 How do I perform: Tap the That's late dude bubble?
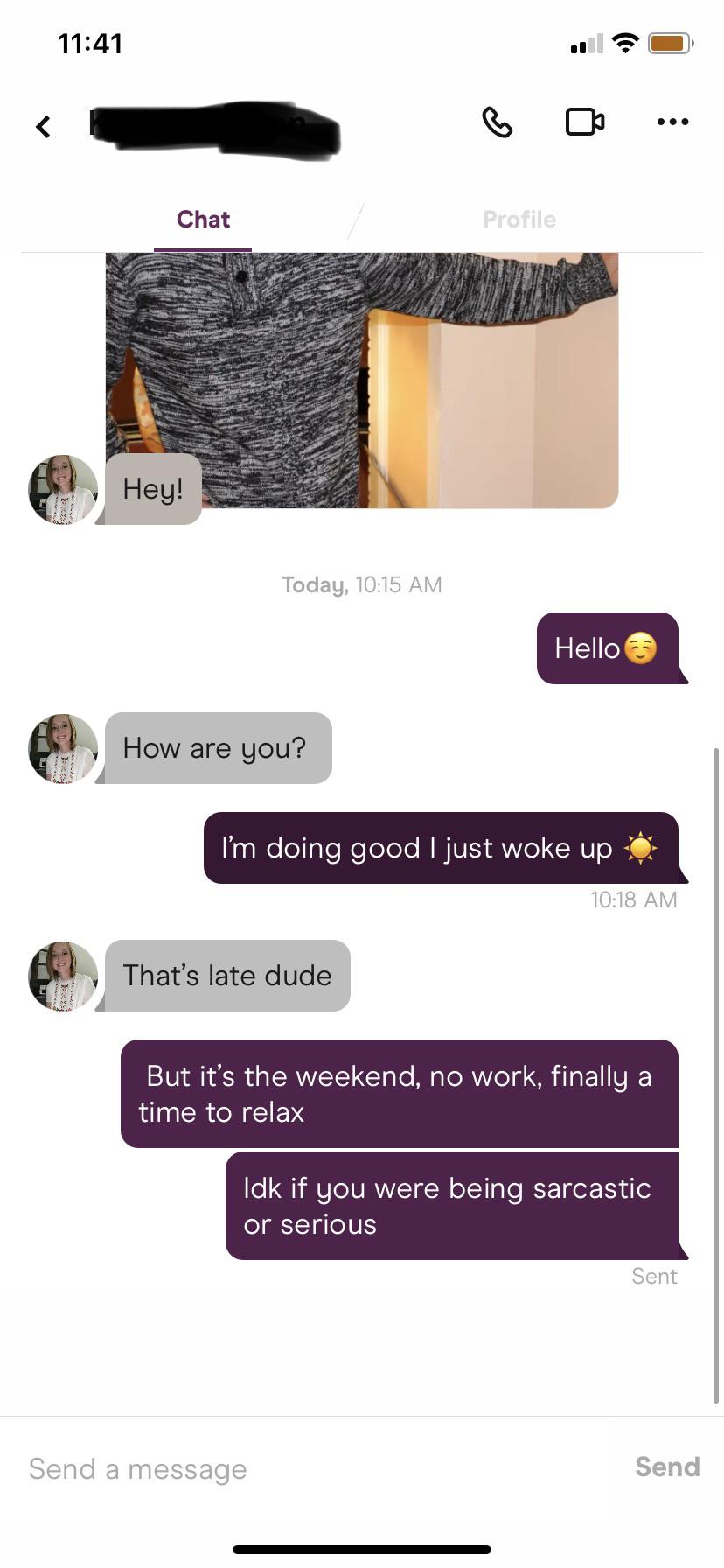227,976
